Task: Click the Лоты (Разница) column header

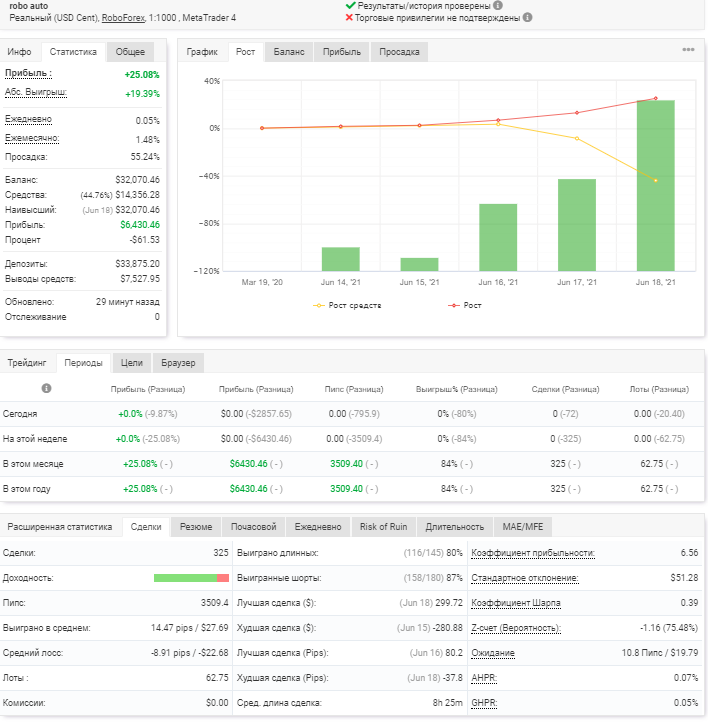Action: point(659,389)
